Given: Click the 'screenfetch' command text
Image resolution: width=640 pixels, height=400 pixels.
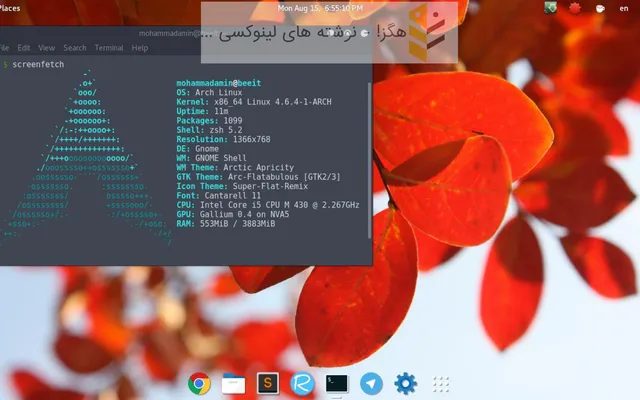Looking at the screenshot, I should click(x=38, y=64).
